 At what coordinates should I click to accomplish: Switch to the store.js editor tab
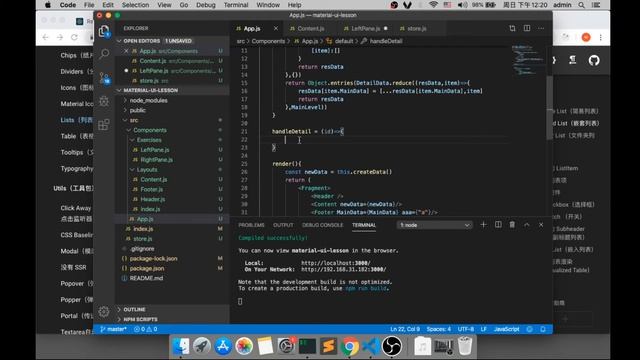[416, 28]
